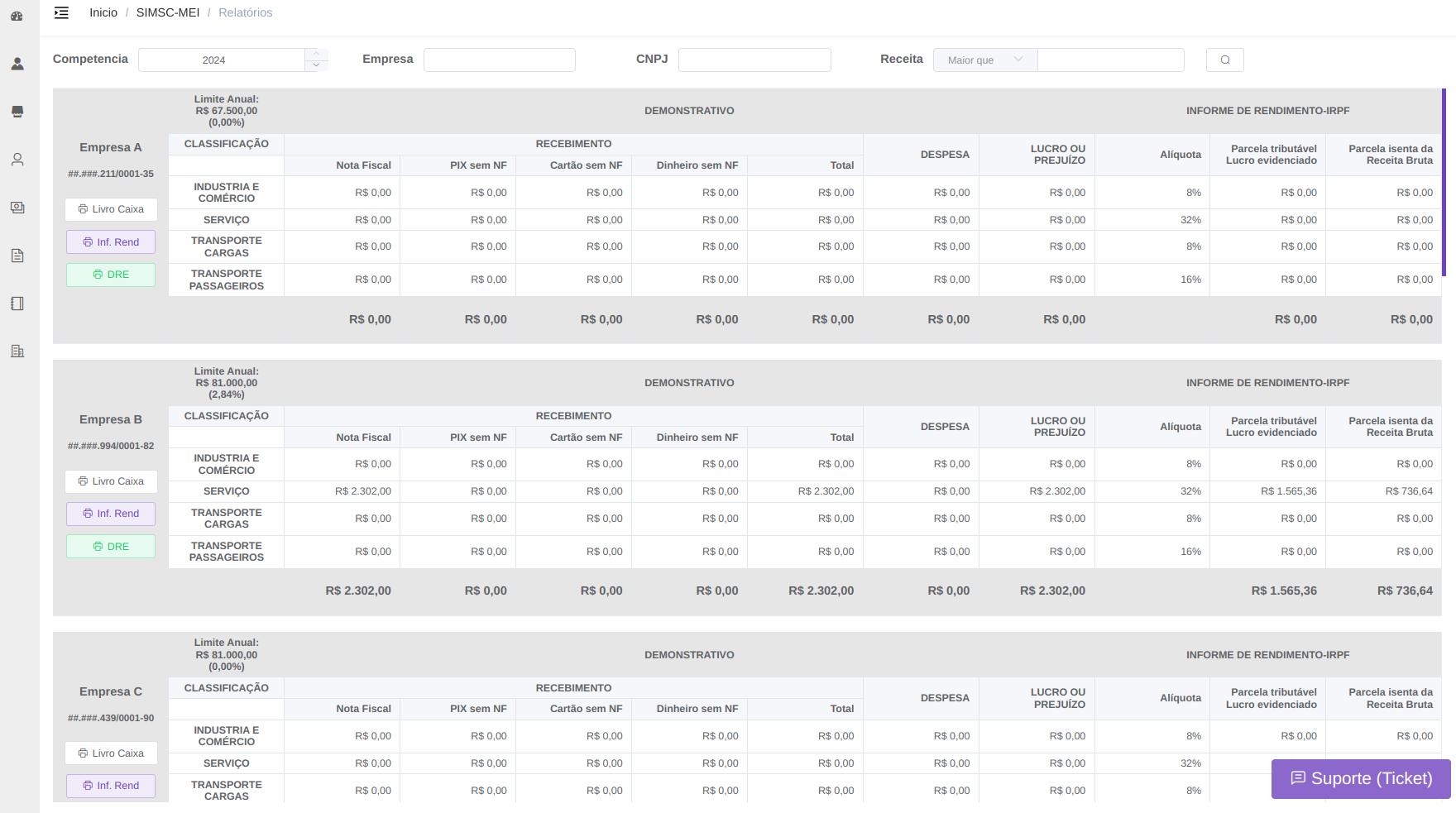Click the document icon in sidebar
Screen dimensions: 1456x813
tap(17, 256)
